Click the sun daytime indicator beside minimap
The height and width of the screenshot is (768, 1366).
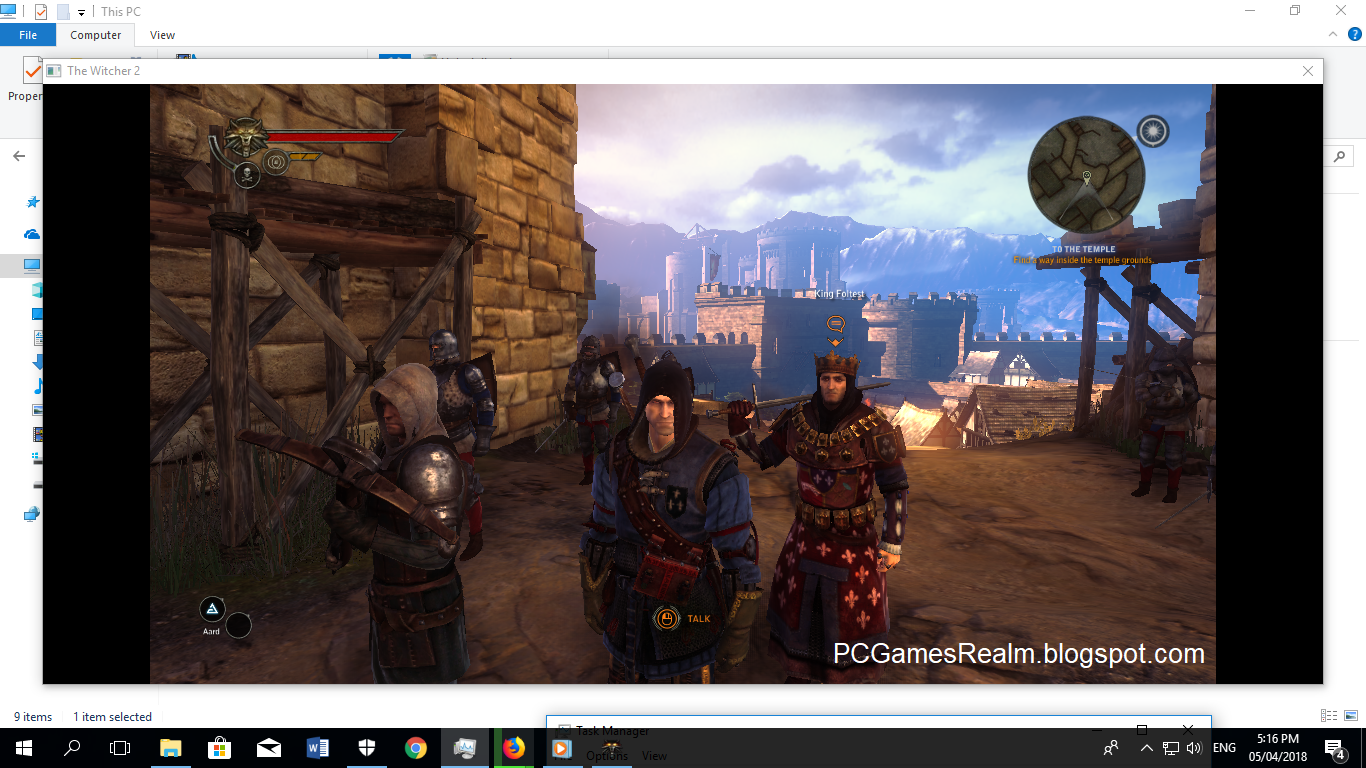[1153, 131]
